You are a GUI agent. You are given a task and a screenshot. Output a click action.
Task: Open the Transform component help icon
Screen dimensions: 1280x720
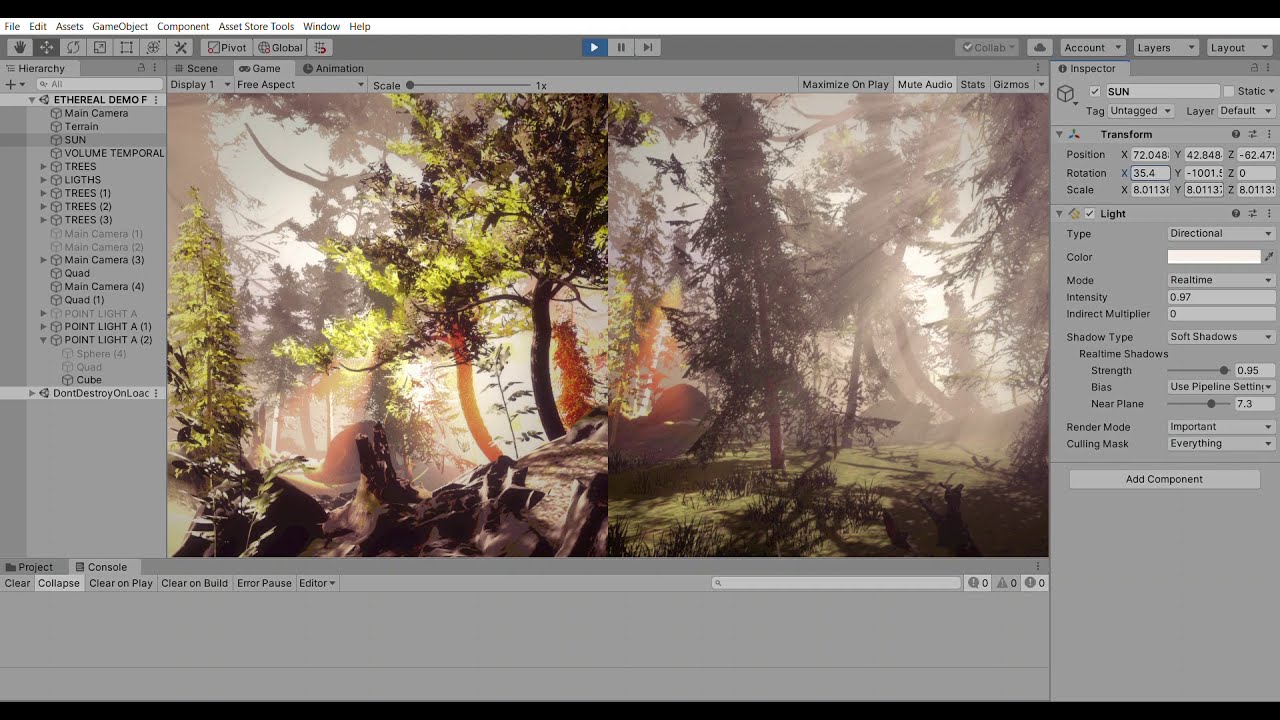click(1236, 134)
